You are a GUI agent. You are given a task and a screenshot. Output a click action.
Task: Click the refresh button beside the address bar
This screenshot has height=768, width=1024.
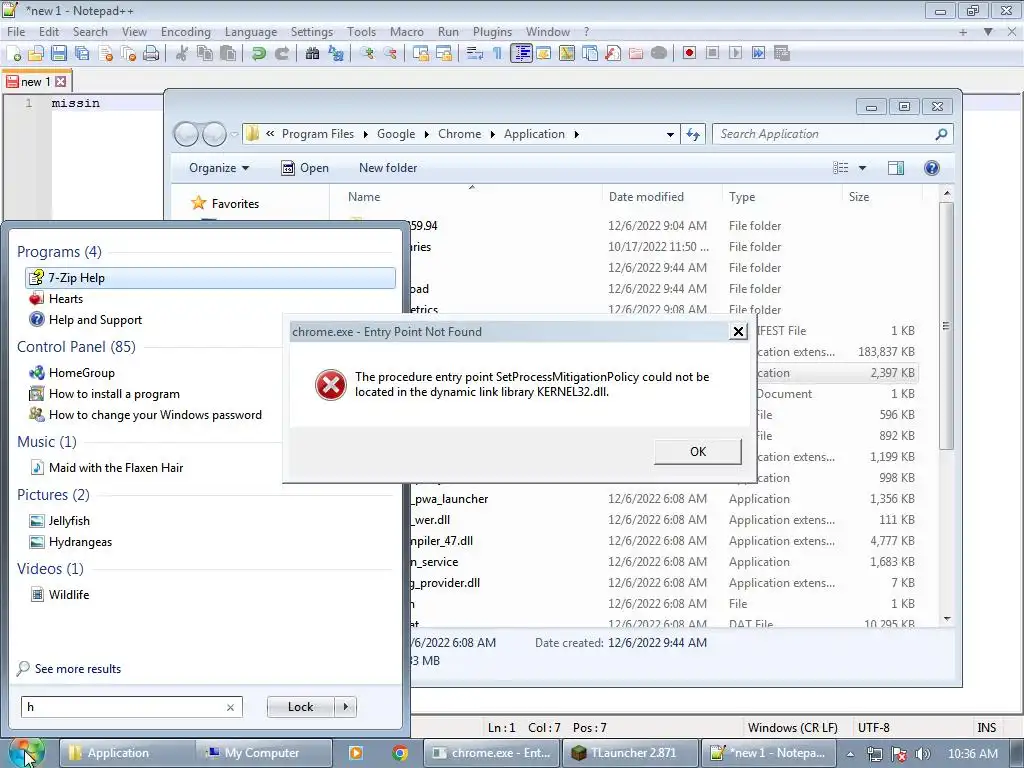(693, 135)
